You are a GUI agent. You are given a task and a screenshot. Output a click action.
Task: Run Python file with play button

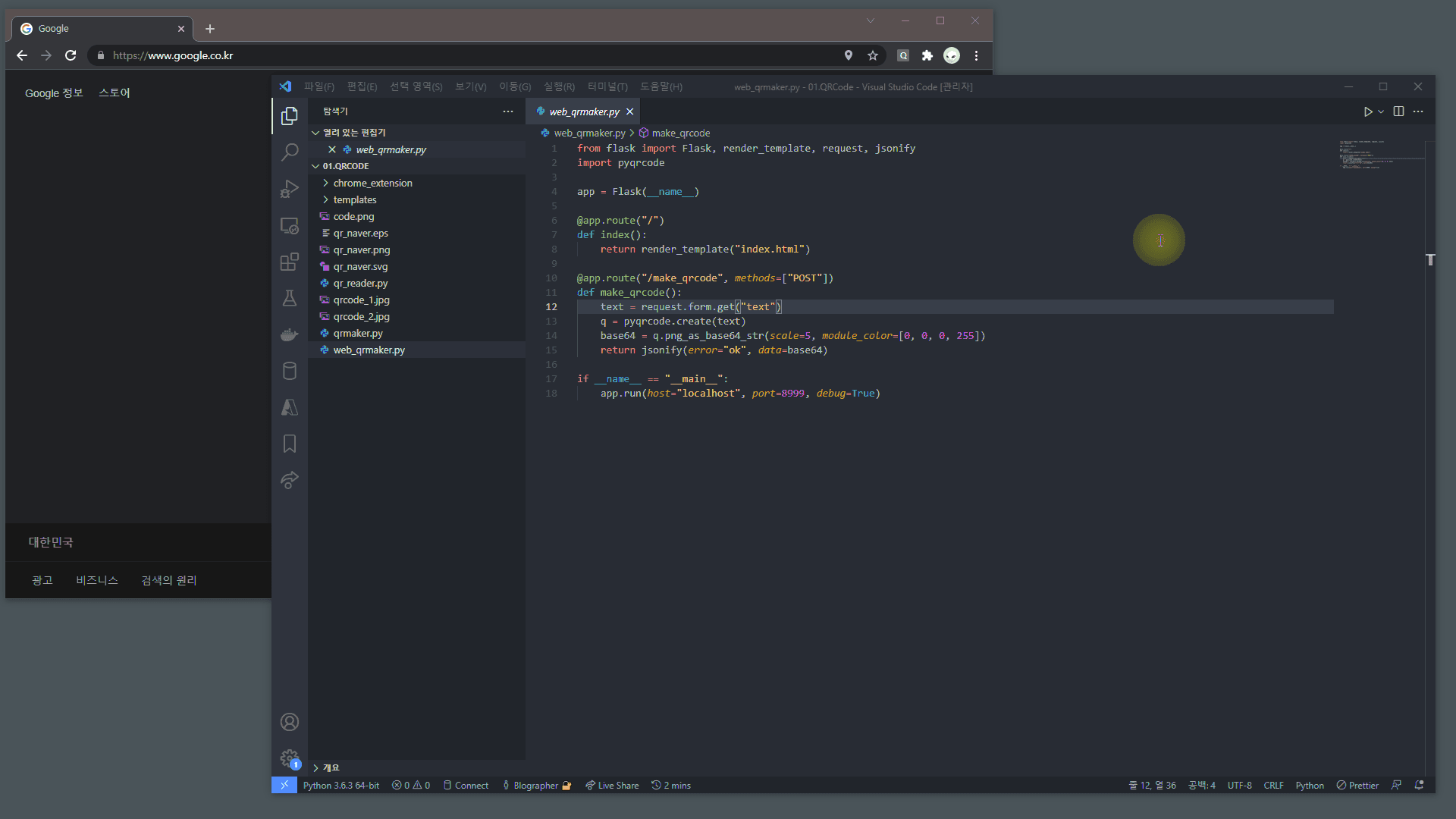tap(1367, 111)
